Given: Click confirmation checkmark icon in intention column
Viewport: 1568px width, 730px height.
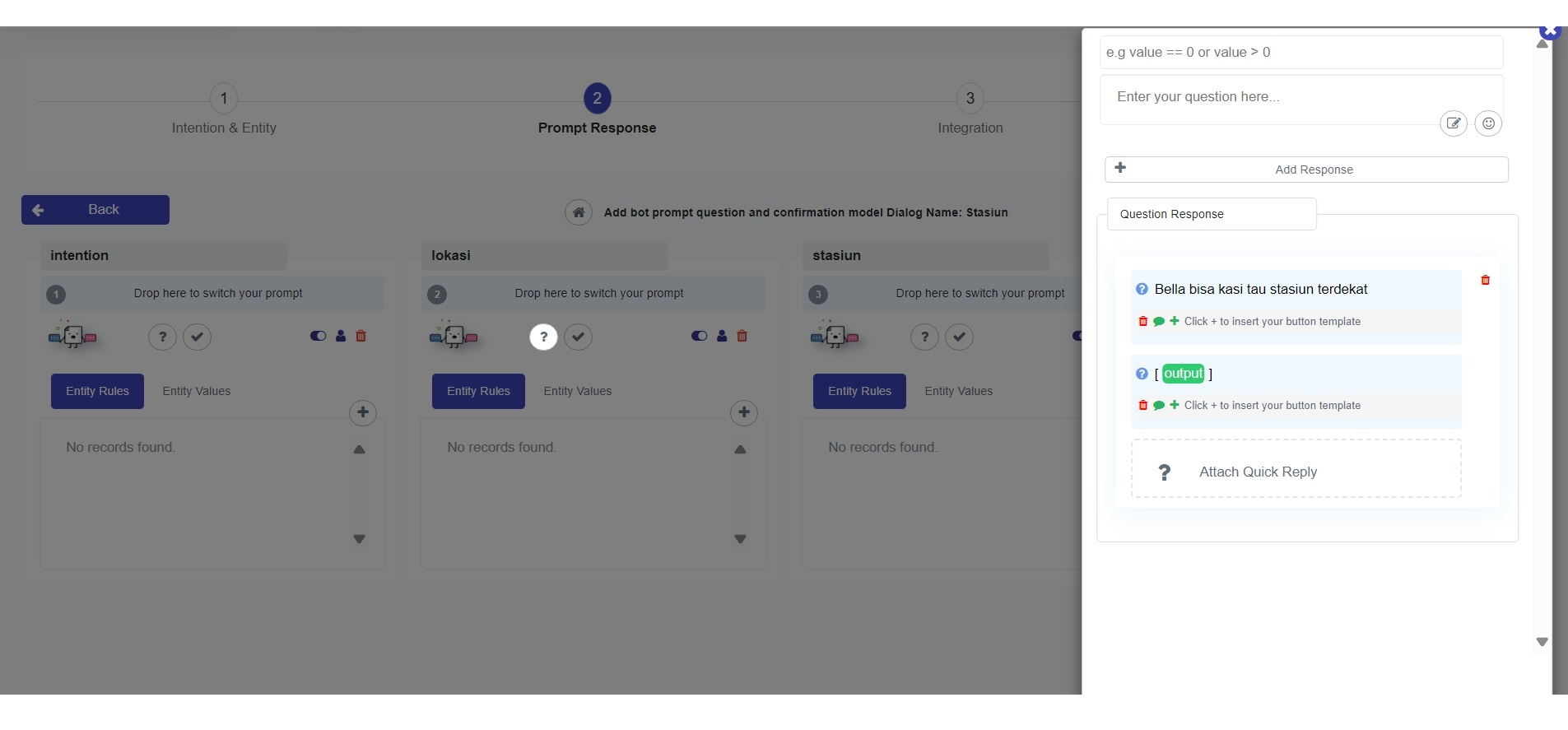Looking at the screenshot, I should 197,337.
